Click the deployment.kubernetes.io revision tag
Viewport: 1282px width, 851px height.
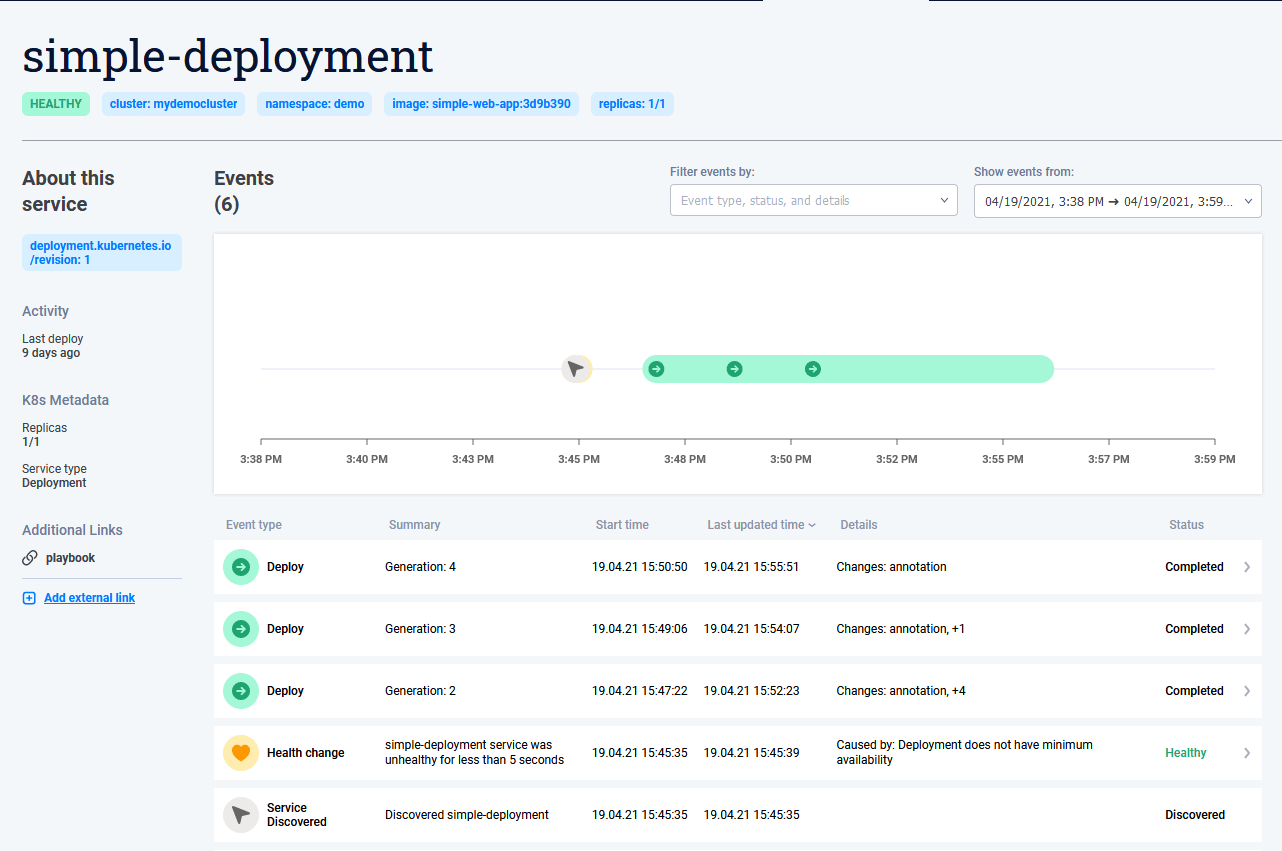click(x=101, y=252)
